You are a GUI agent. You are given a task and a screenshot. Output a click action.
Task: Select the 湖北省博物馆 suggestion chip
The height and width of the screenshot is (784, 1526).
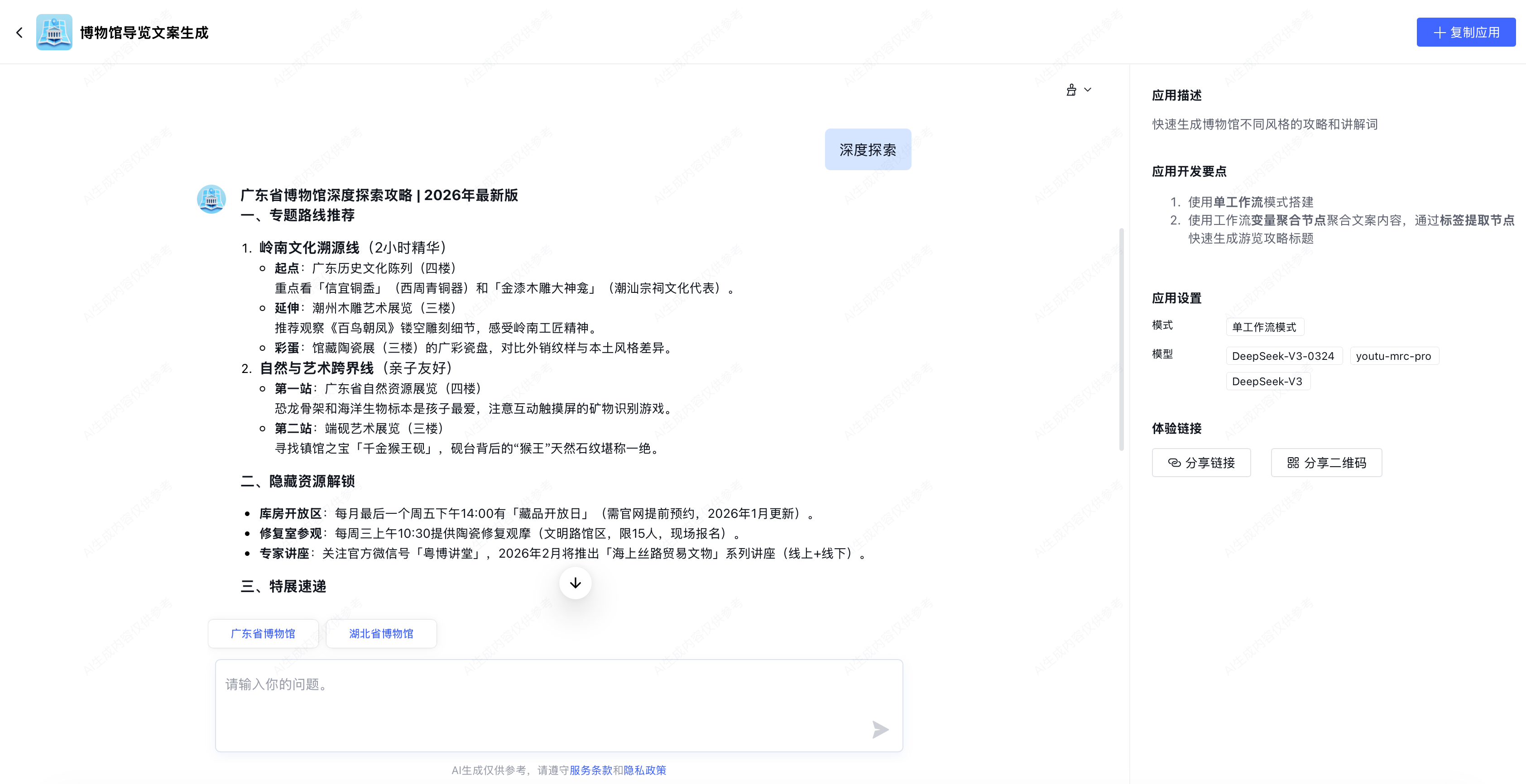tap(381, 634)
